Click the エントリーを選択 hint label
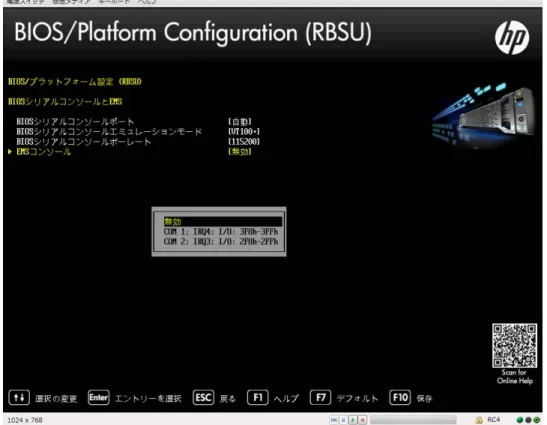Screen dimensions: 547x425 click(x=148, y=398)
